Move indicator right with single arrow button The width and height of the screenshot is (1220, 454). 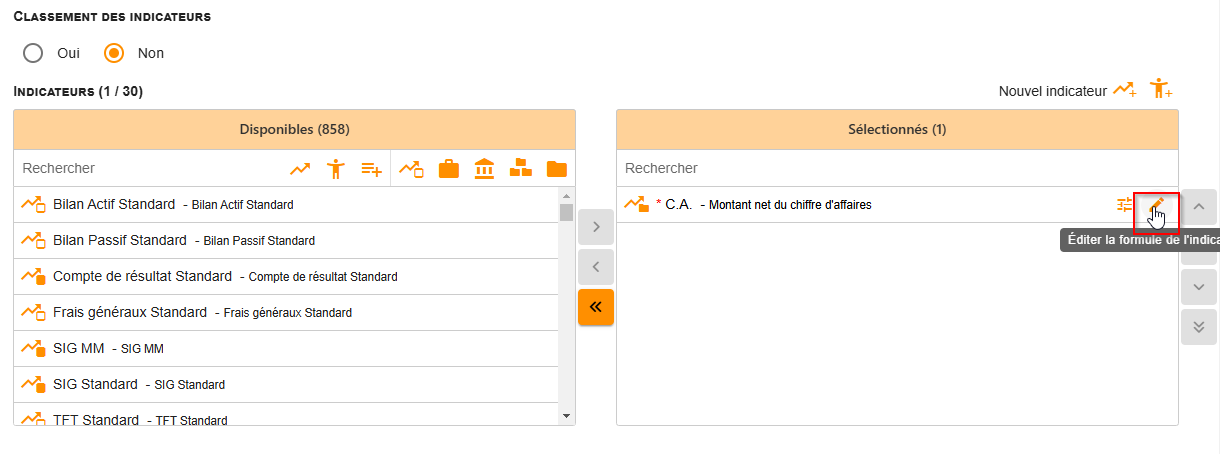pos(596,227)
